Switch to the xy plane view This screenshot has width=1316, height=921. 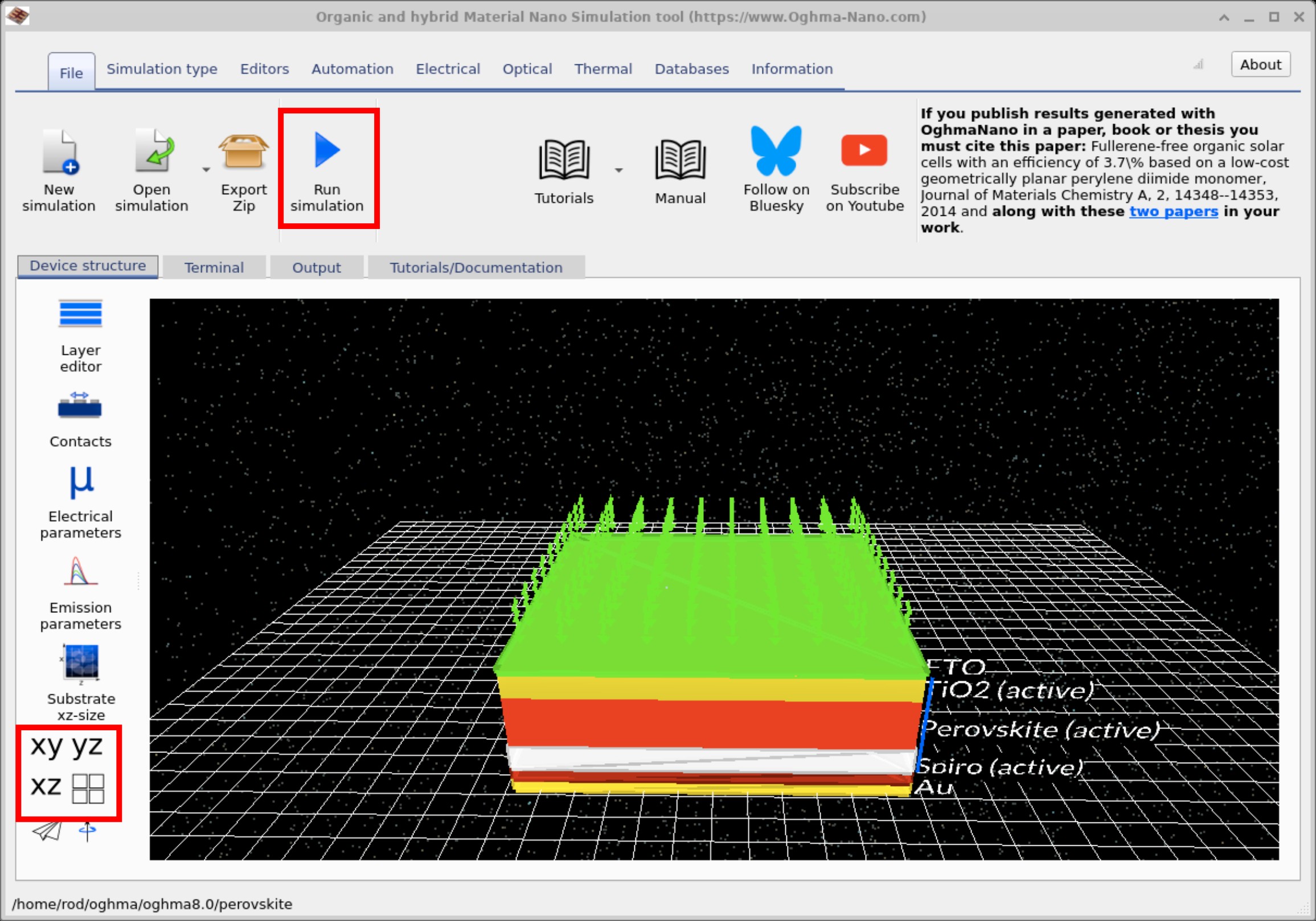coord(47,746)
